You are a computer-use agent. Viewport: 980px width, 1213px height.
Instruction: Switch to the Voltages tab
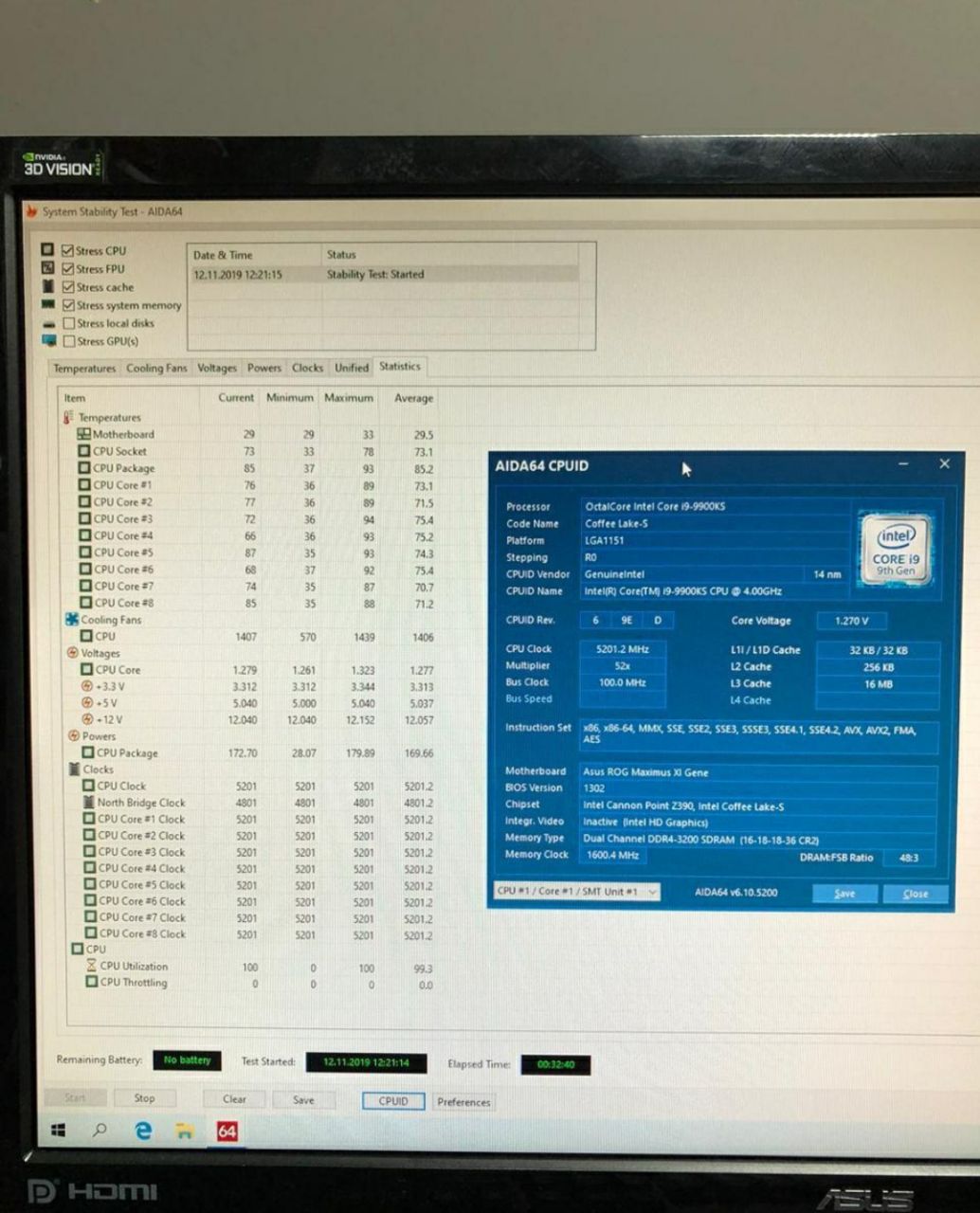[x=217, y=368]
